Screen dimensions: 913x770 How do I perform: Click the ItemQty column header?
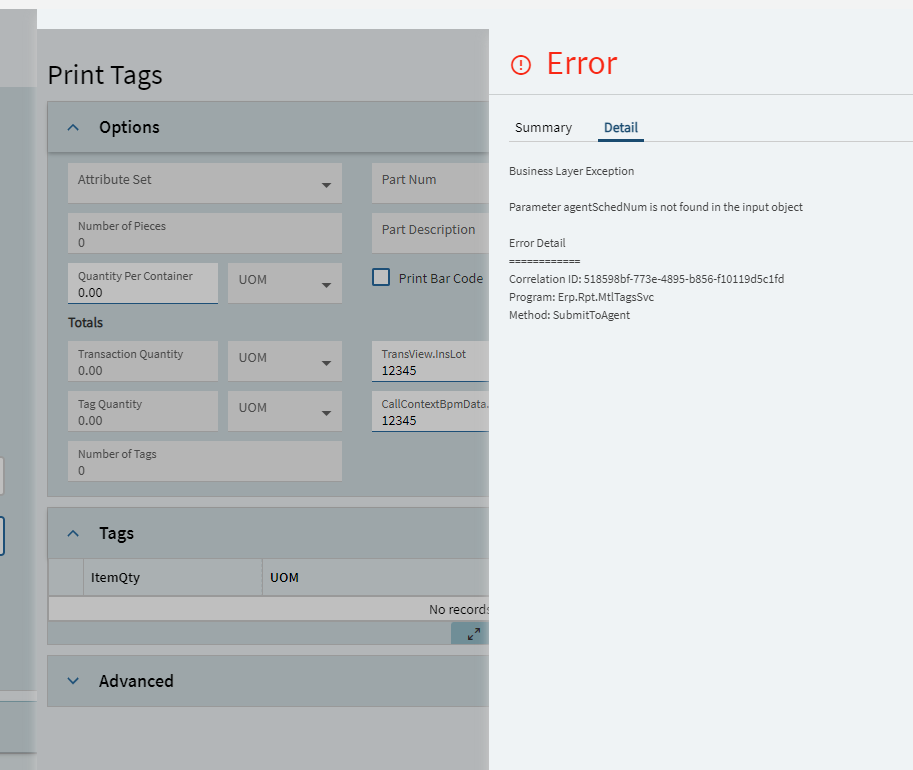click(x=172, y=577)
